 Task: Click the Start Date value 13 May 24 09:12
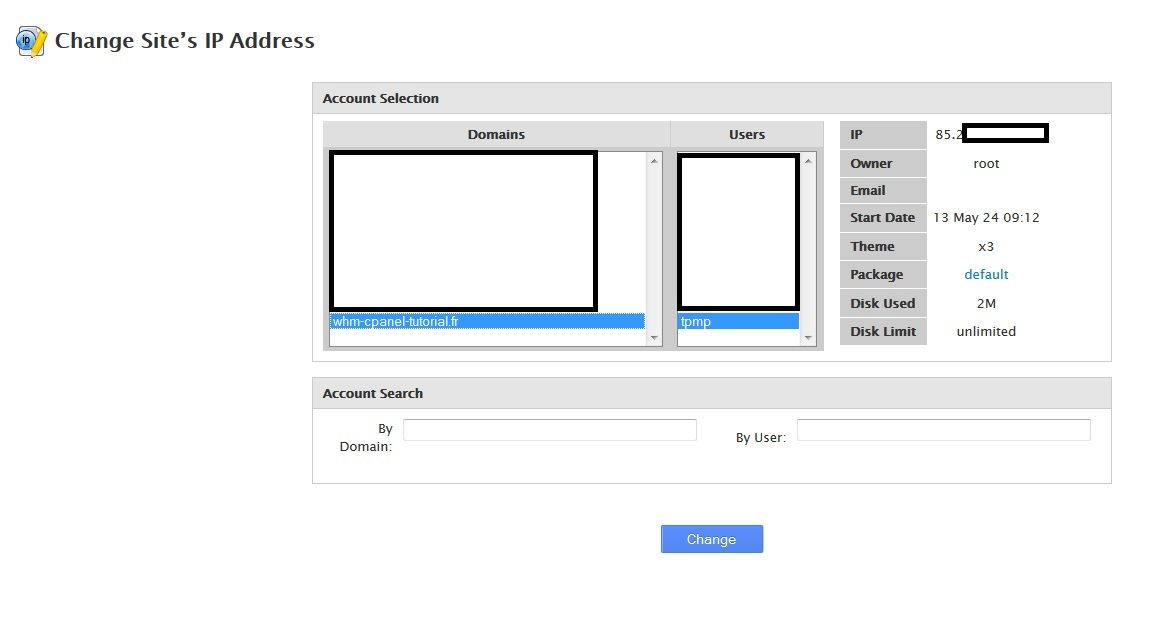pyautogui.click(x=986, y=217)
